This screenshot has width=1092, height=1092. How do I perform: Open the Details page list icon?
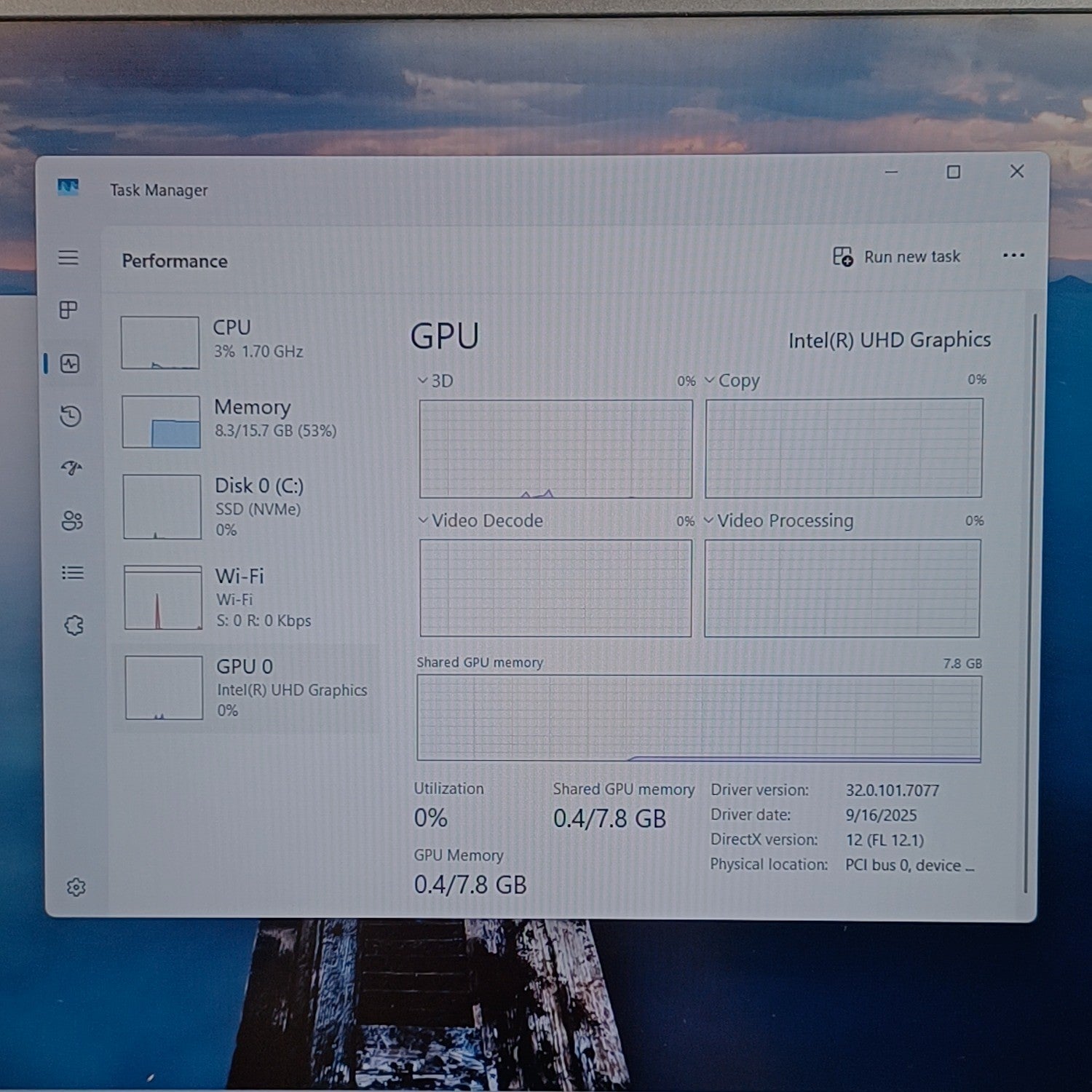pyautogui.click(x=73, y=573)
